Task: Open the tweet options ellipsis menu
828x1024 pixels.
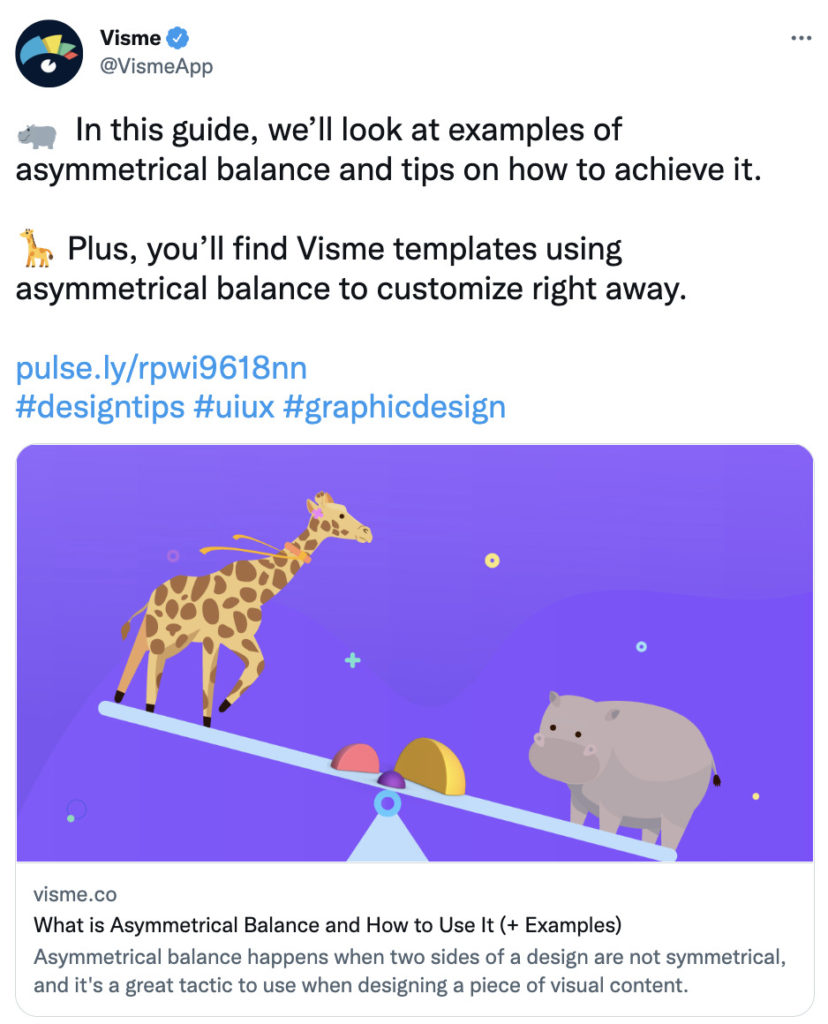Action: pyautogui.click(x=799, y=37)
